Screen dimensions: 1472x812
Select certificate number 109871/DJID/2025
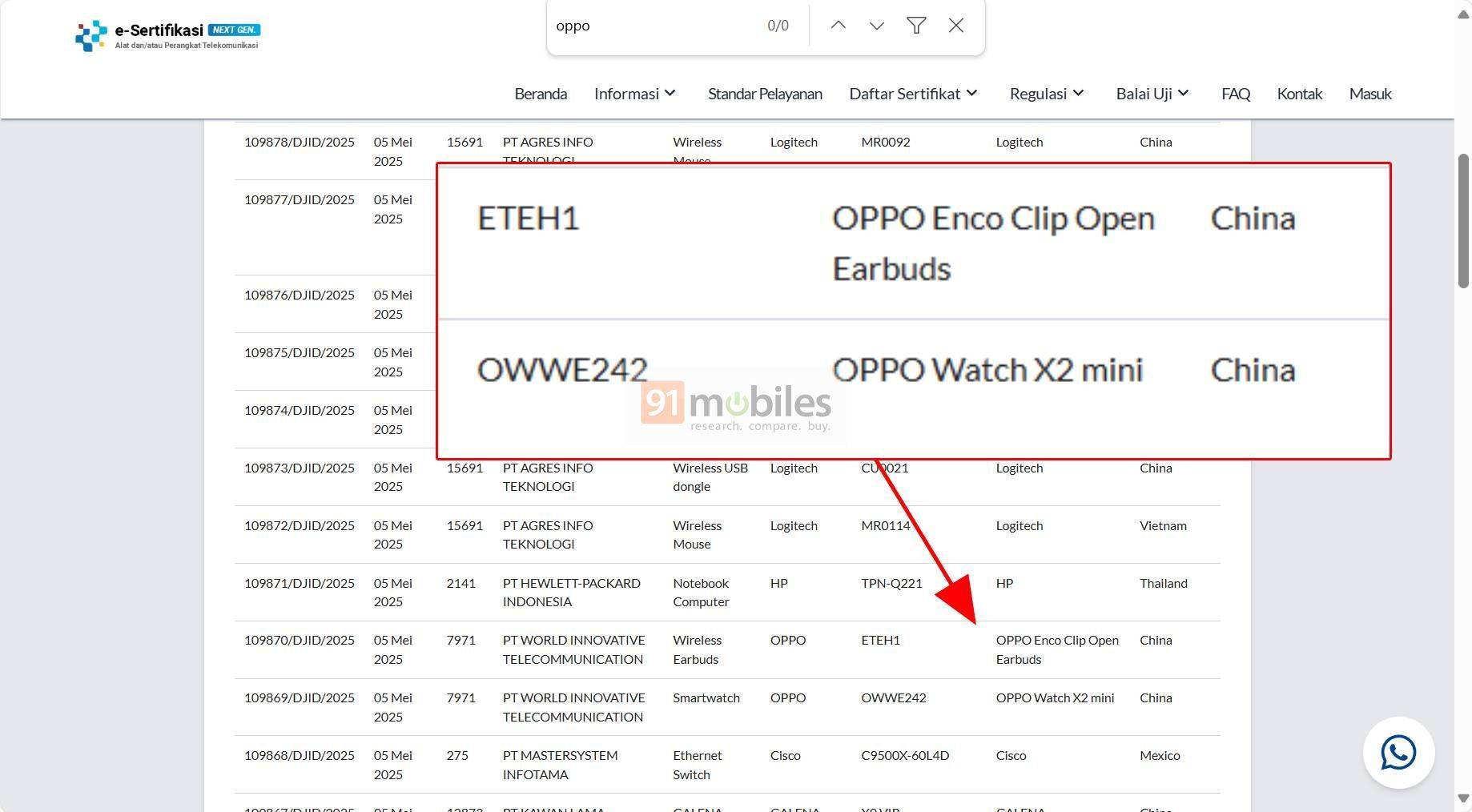click(300, 584)
